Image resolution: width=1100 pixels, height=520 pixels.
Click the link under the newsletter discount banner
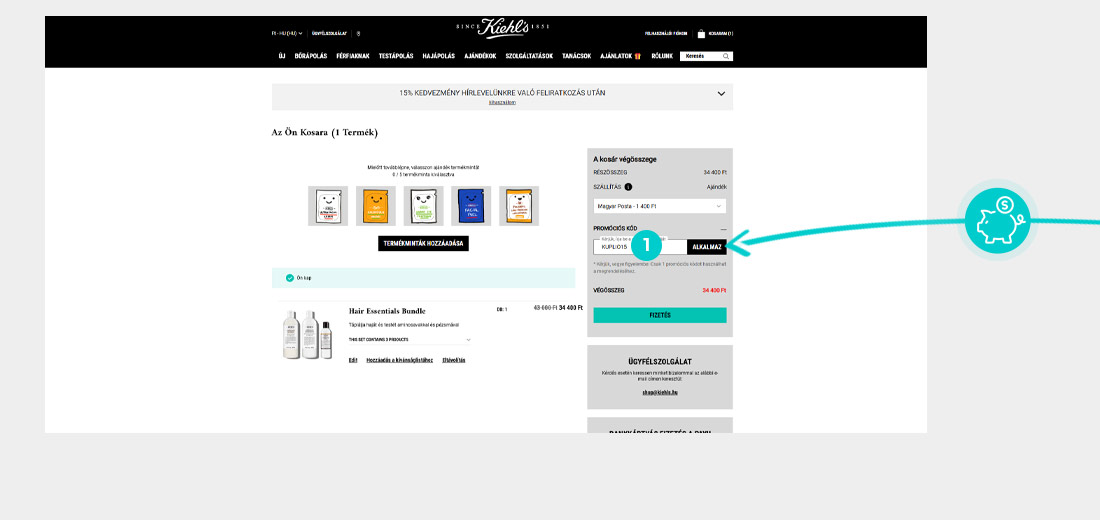tap(502, 102)
